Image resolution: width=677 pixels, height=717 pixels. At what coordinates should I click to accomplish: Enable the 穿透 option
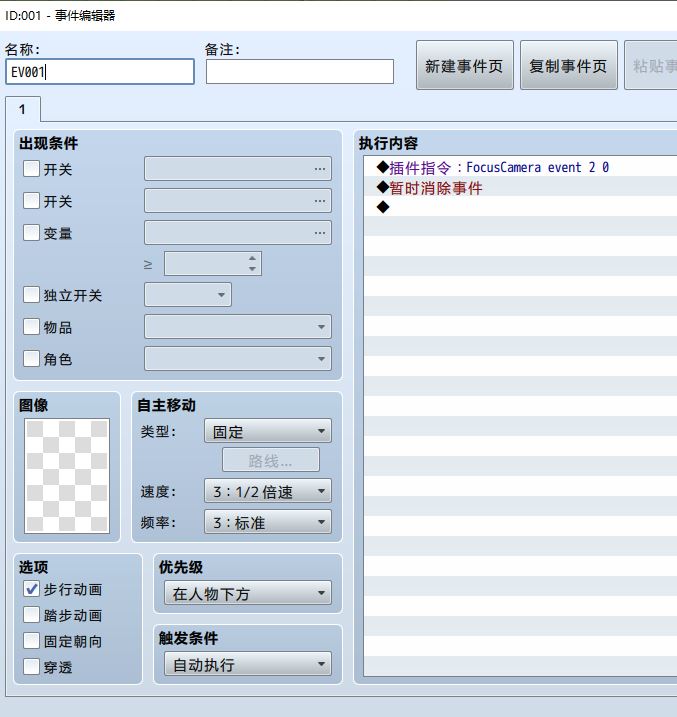click(x=31, y=666)
